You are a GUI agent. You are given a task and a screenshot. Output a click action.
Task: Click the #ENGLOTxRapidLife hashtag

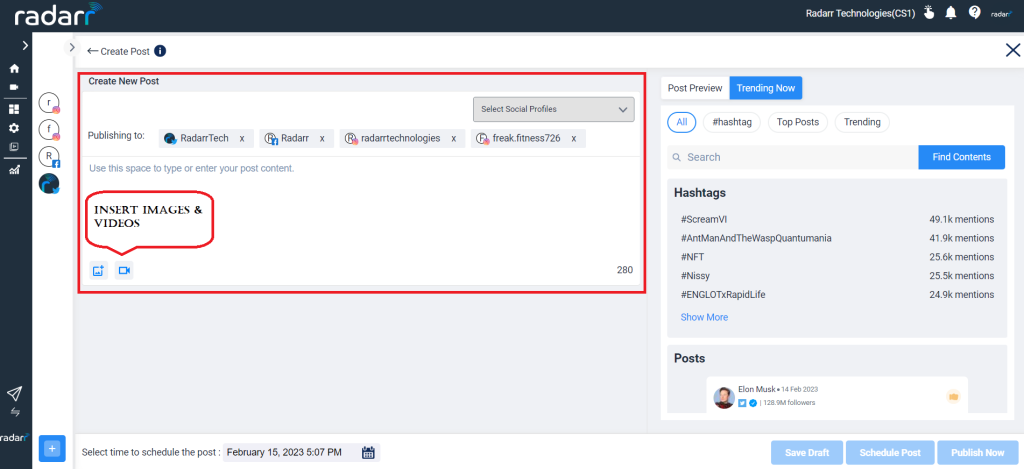[723, 295]
